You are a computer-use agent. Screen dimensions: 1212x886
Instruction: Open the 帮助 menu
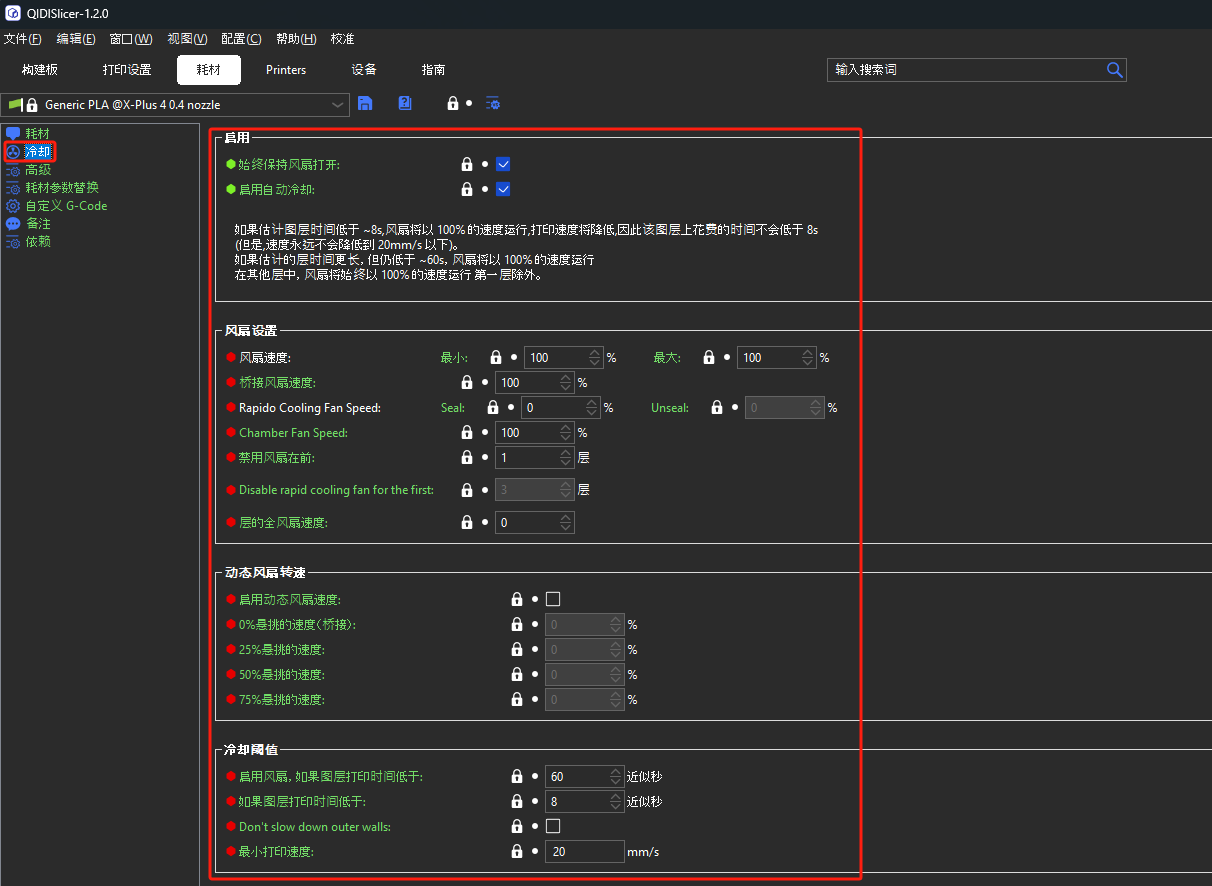(295, 39)
